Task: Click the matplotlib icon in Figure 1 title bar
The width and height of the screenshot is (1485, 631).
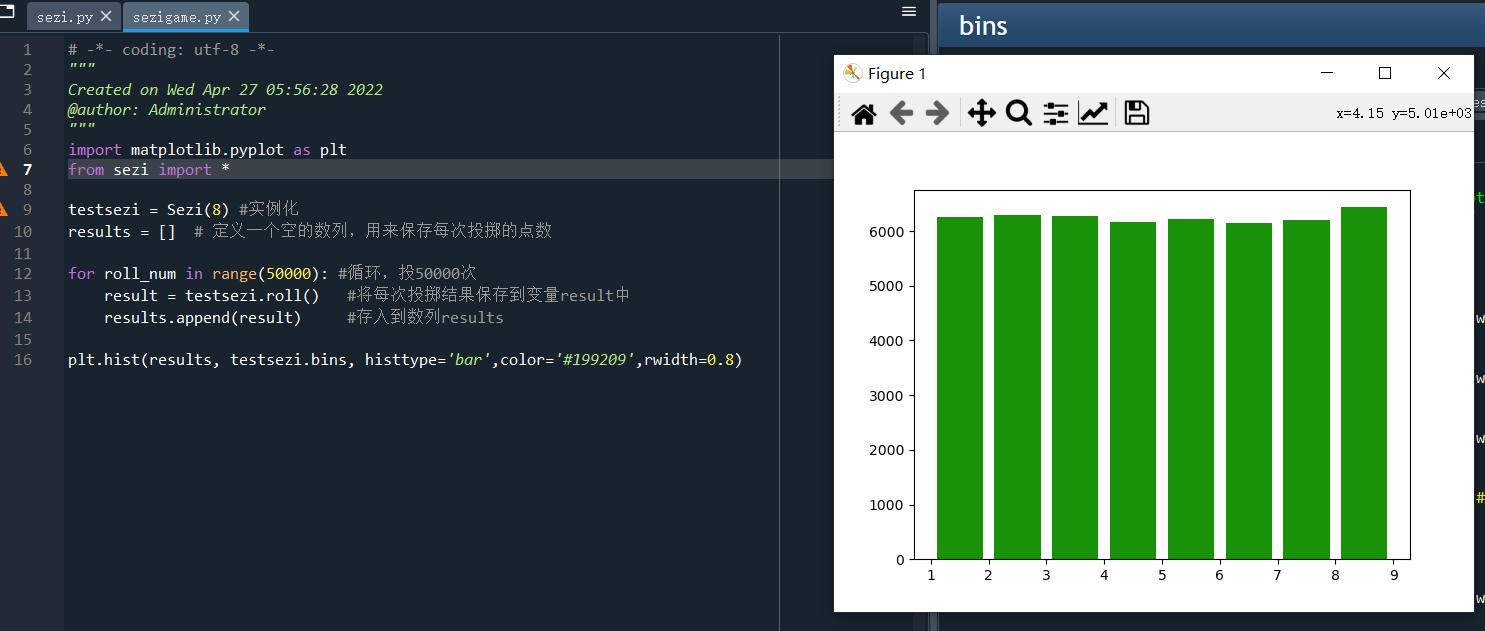Action: tap(853, 73)
